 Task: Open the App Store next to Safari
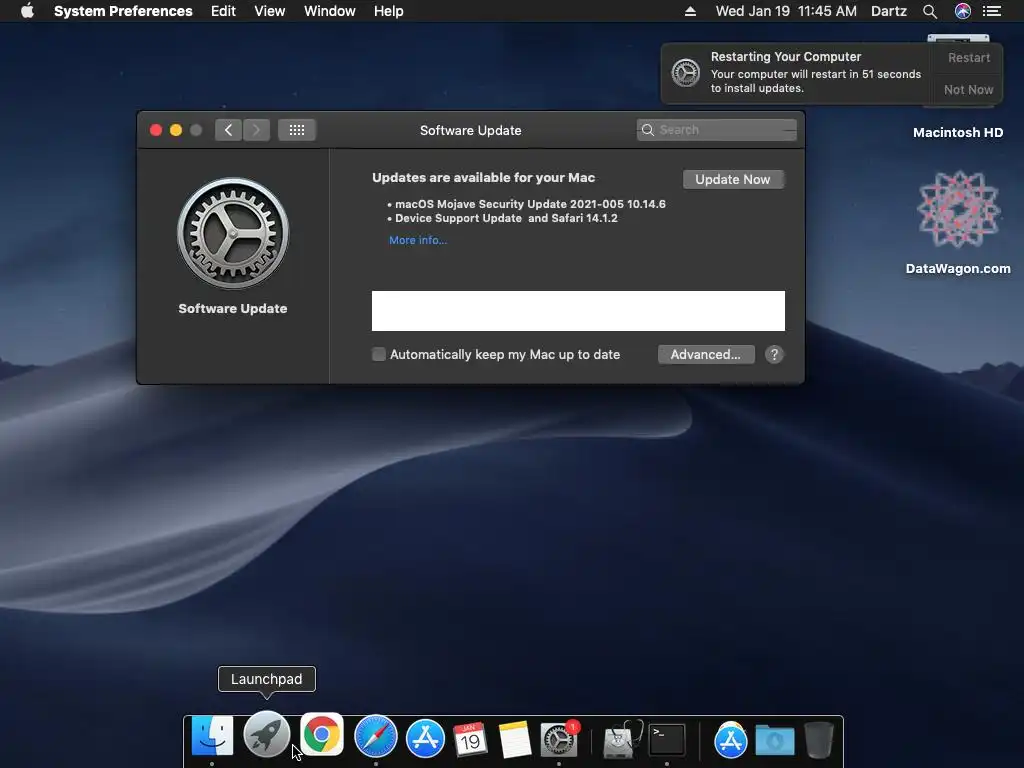pyautogui.click(x=425, y=739)
